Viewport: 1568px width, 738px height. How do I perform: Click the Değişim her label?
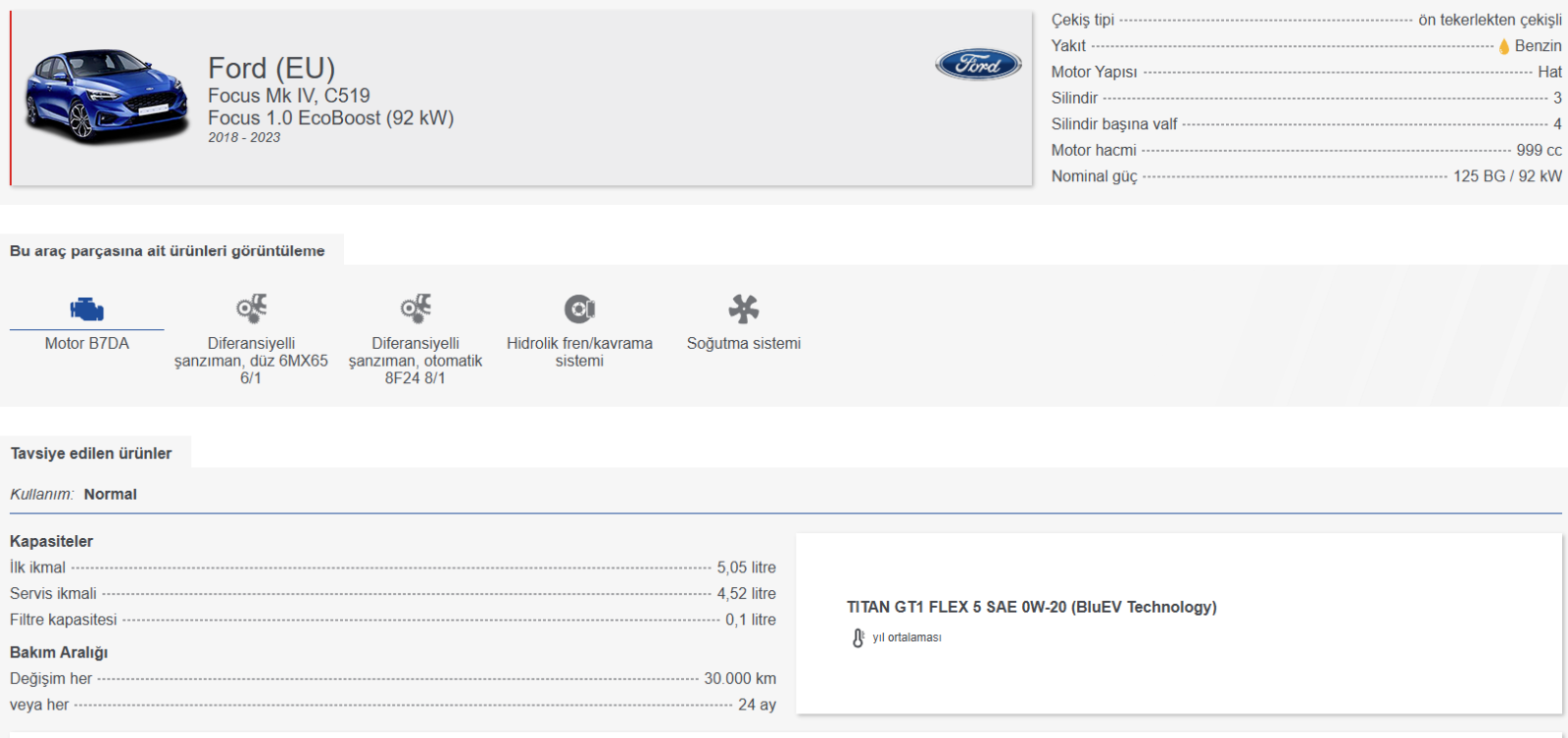tap(51, 678)
